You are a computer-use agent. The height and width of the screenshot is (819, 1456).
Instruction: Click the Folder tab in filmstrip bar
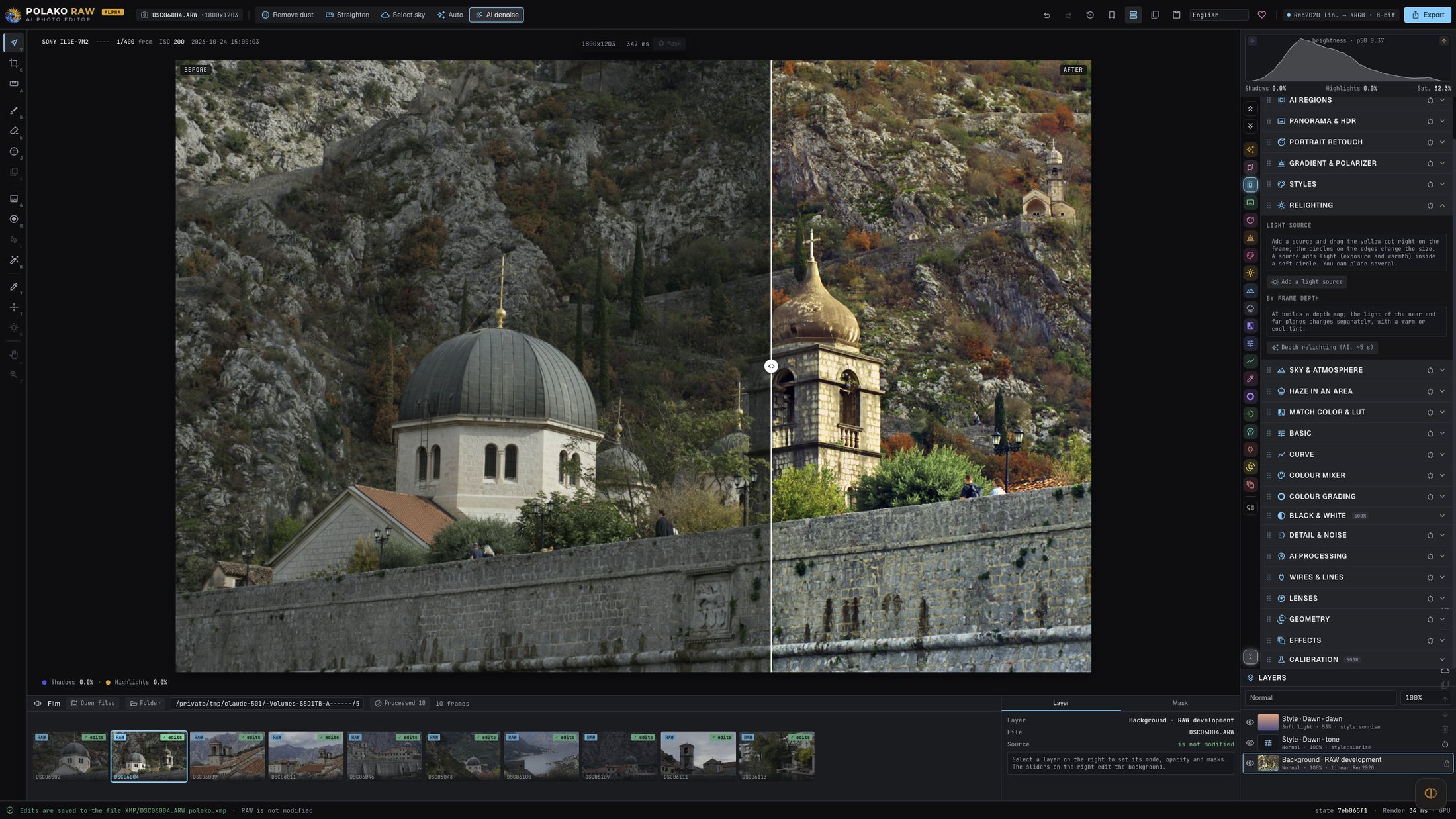coord(145,704)
